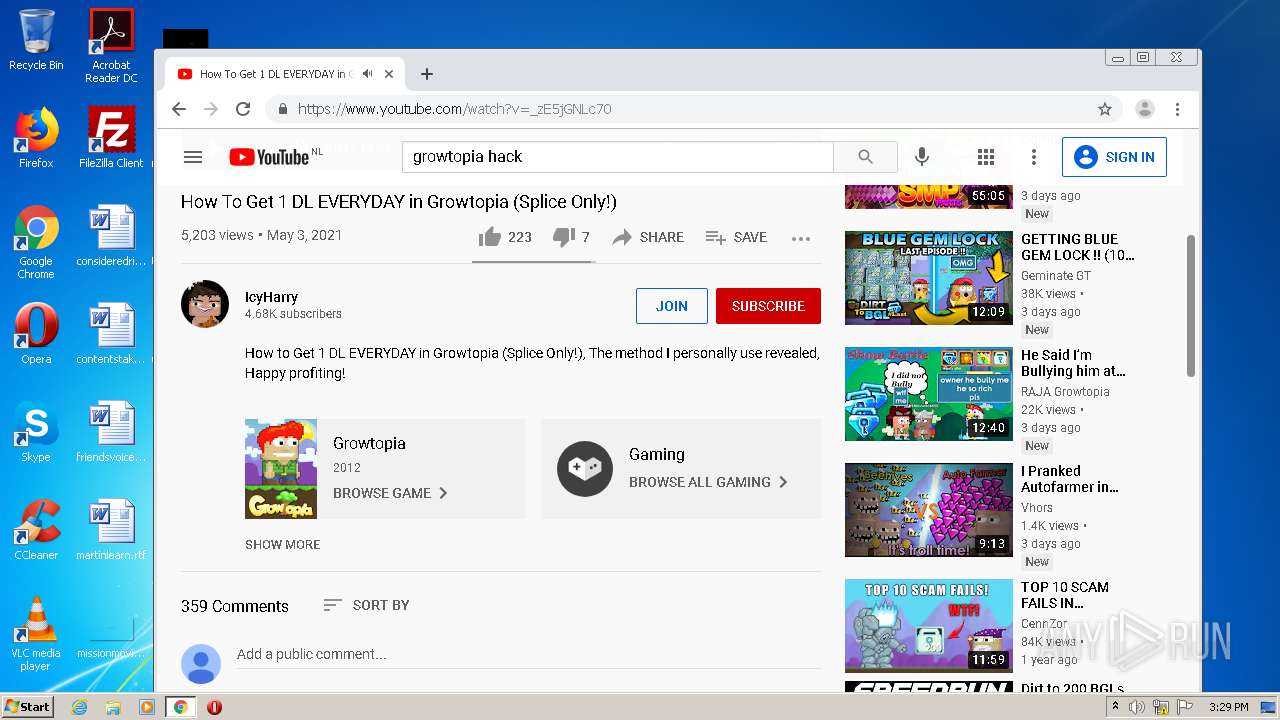Screen dimensions: 1280x720
Task: Open the He Said I'm Bullying him video title
Action: [1073, 363]
